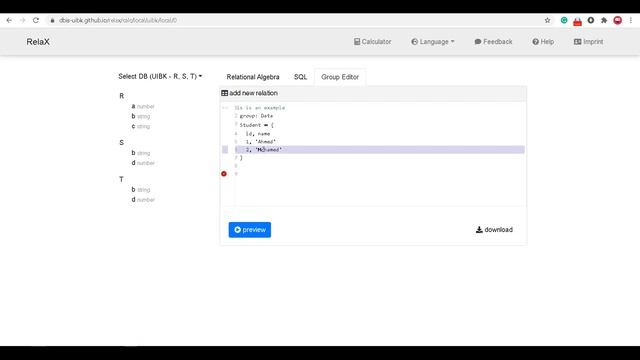Viewport: 640px width, 360px height.
Task: Click attribute b string under R
Action: pyautogui.click(x=140, y=116)
